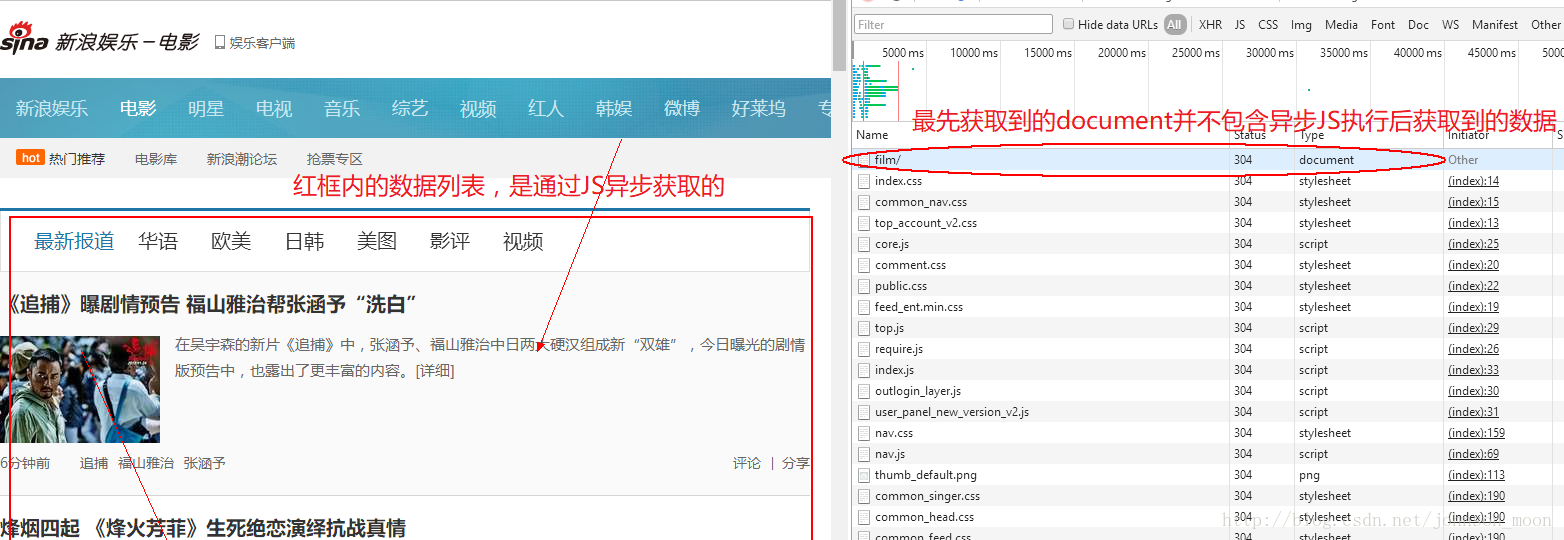Open 韩娱 in the navigation bar
Screen dimensions: 1564x540
pyautogui.click(x=614, y=108)
